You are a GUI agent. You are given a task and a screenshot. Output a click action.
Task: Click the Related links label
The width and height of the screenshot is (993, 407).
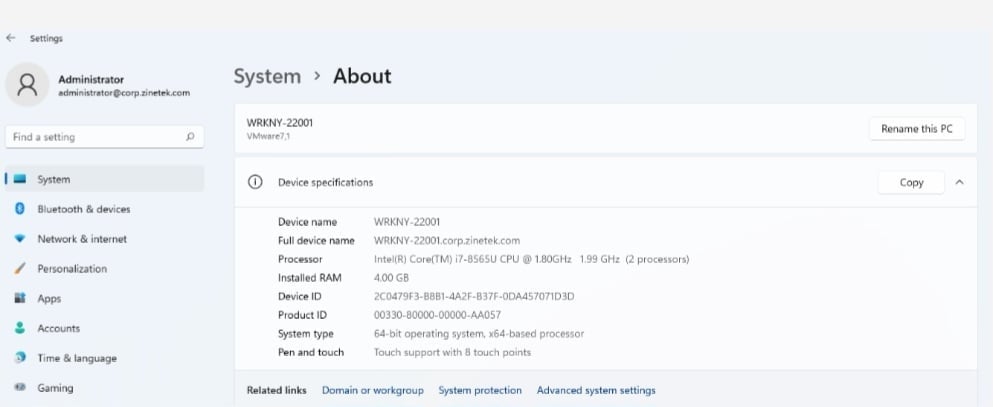point(276,391)
